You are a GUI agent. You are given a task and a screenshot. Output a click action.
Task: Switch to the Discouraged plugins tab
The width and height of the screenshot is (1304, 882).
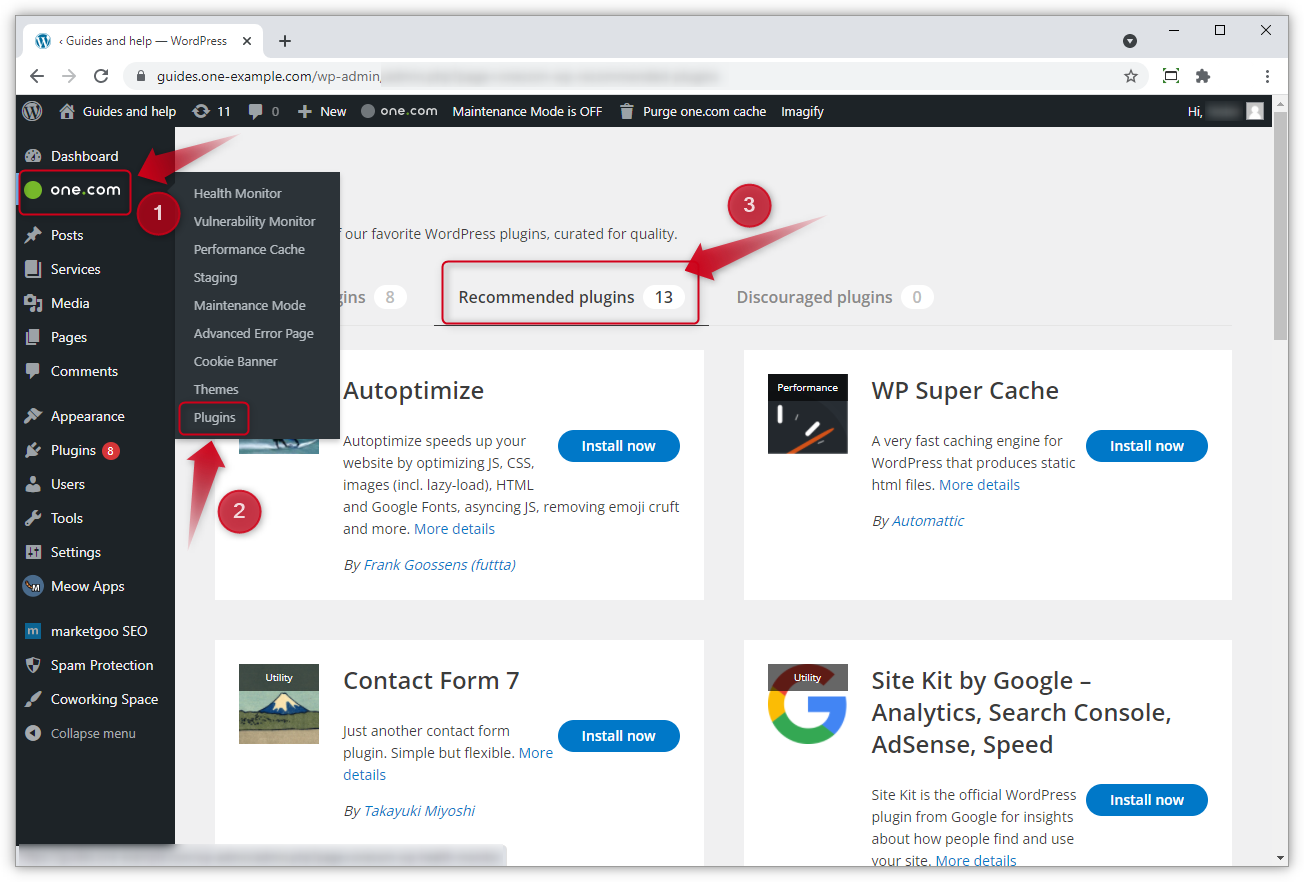814,297
